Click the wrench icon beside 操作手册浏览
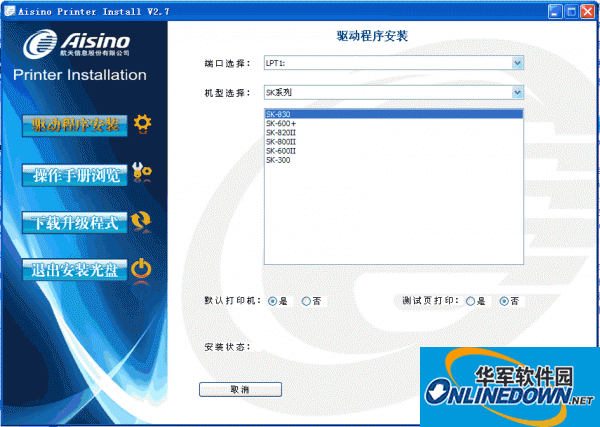Screen dimensions: 600x427 coord(142,172)
